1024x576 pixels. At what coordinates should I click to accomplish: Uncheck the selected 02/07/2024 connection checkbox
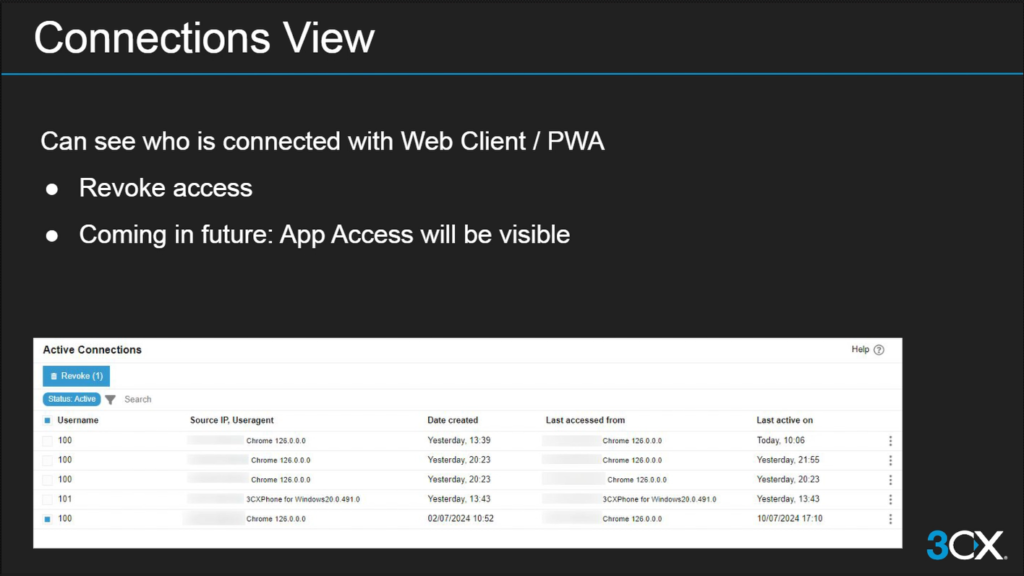47,519
